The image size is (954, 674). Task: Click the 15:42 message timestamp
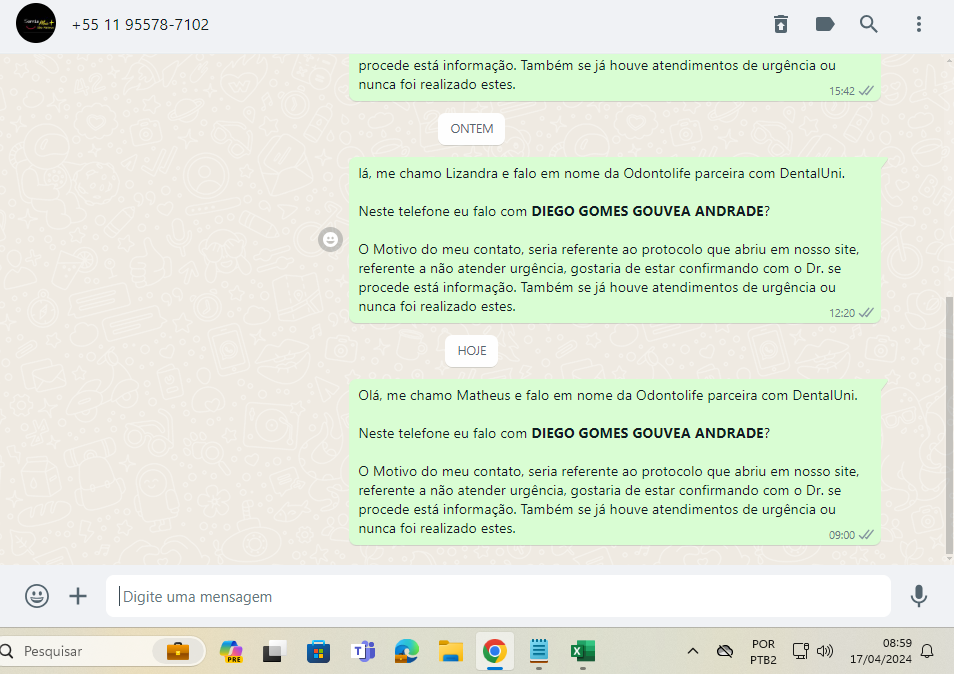click(x=841, y=91)
